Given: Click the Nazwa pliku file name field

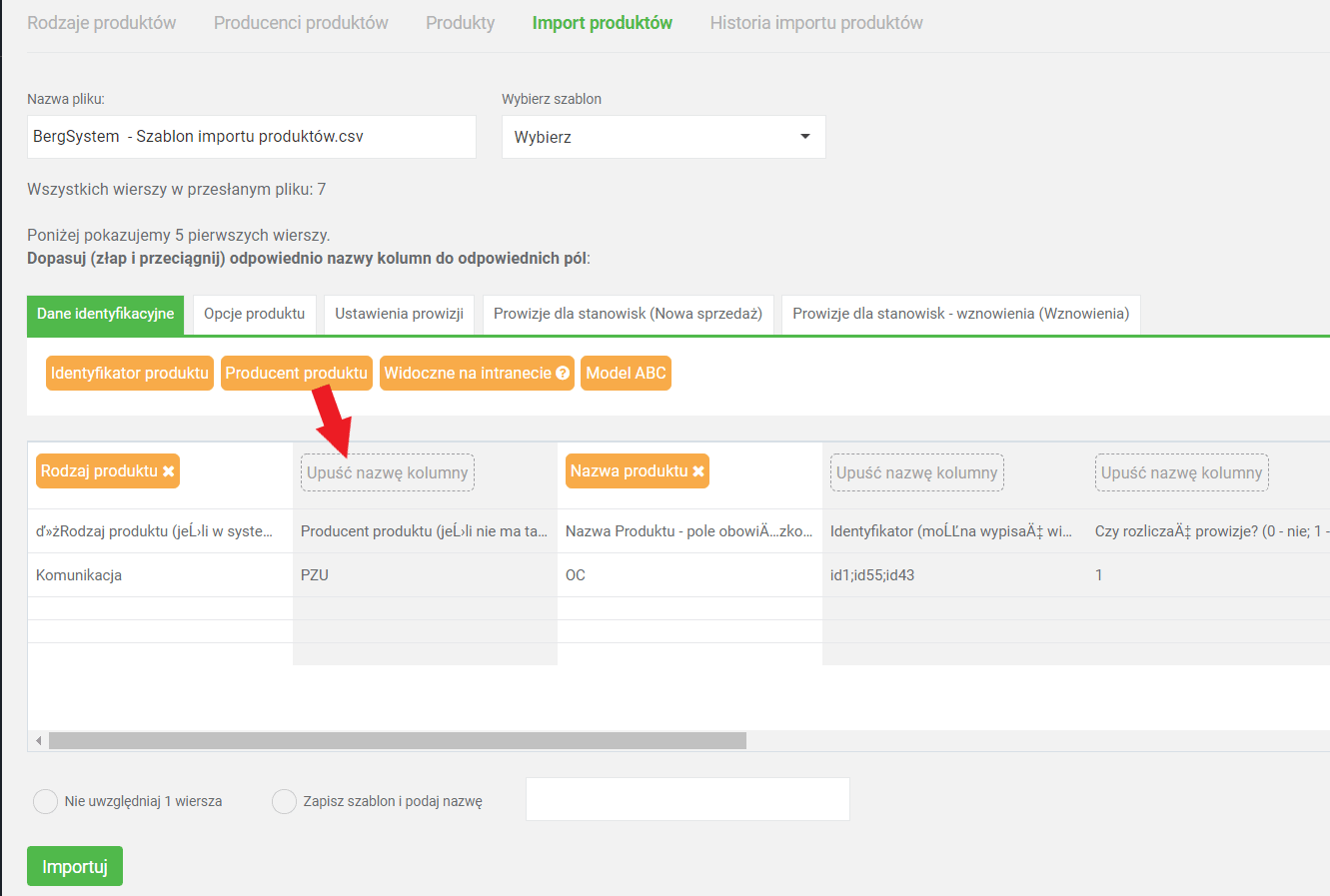Looking at the screenshot, I should (x=251, y=137).
